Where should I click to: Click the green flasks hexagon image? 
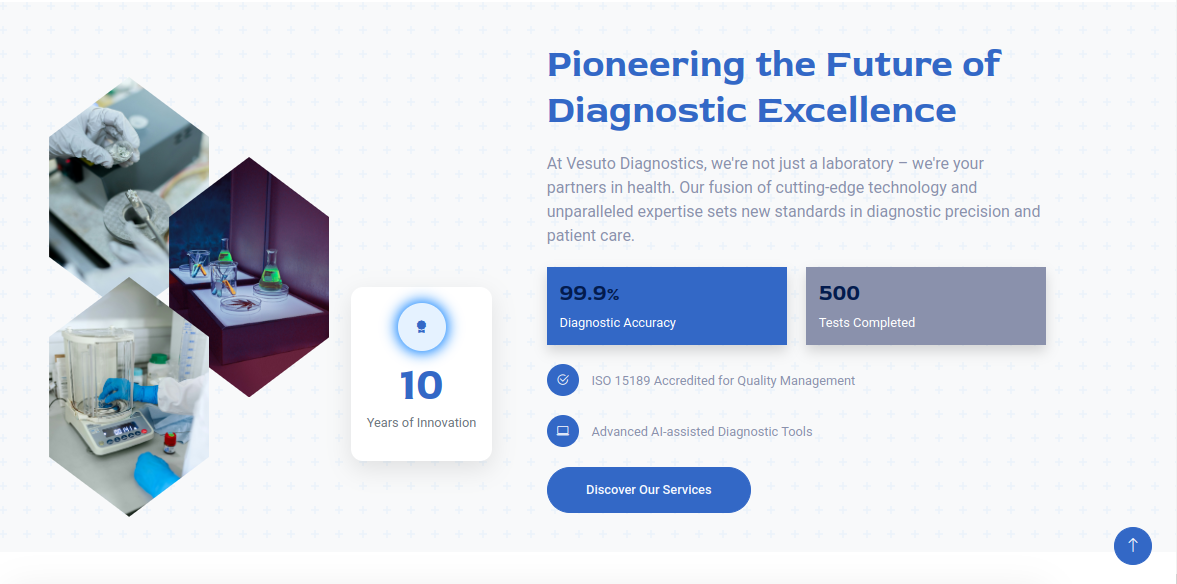point(249,277)
